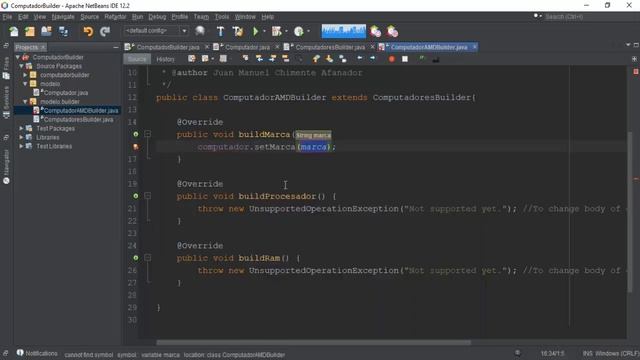
Task: Open the Navigate menu
Action: click(63, 17)
